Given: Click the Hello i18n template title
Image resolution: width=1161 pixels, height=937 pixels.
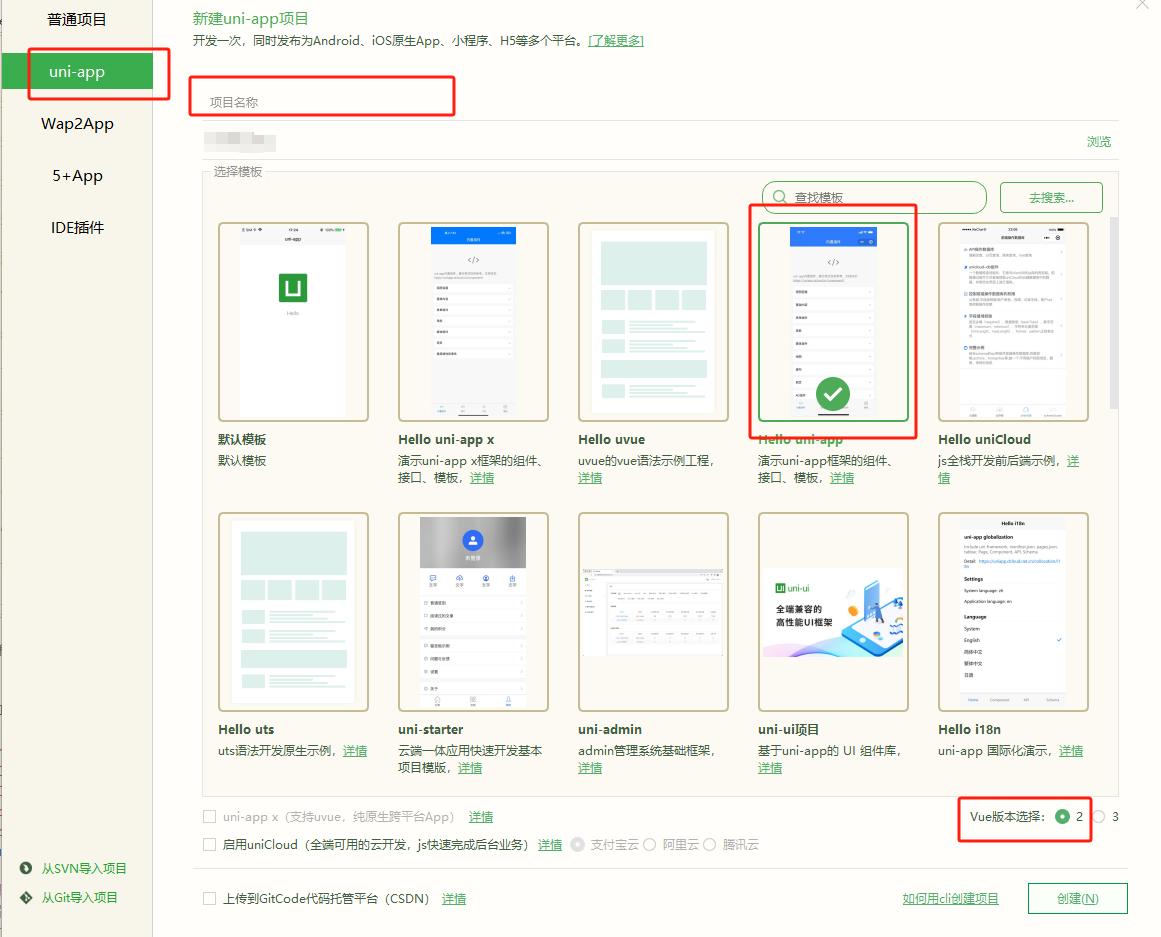Looking at the screenshot, I should coord(969,730).
